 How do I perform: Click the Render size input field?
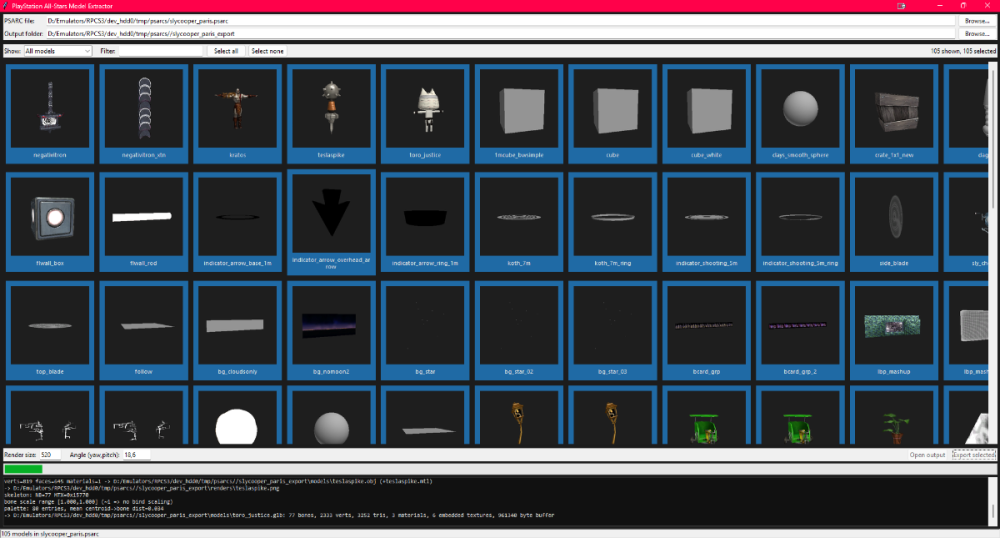point(50,454)
